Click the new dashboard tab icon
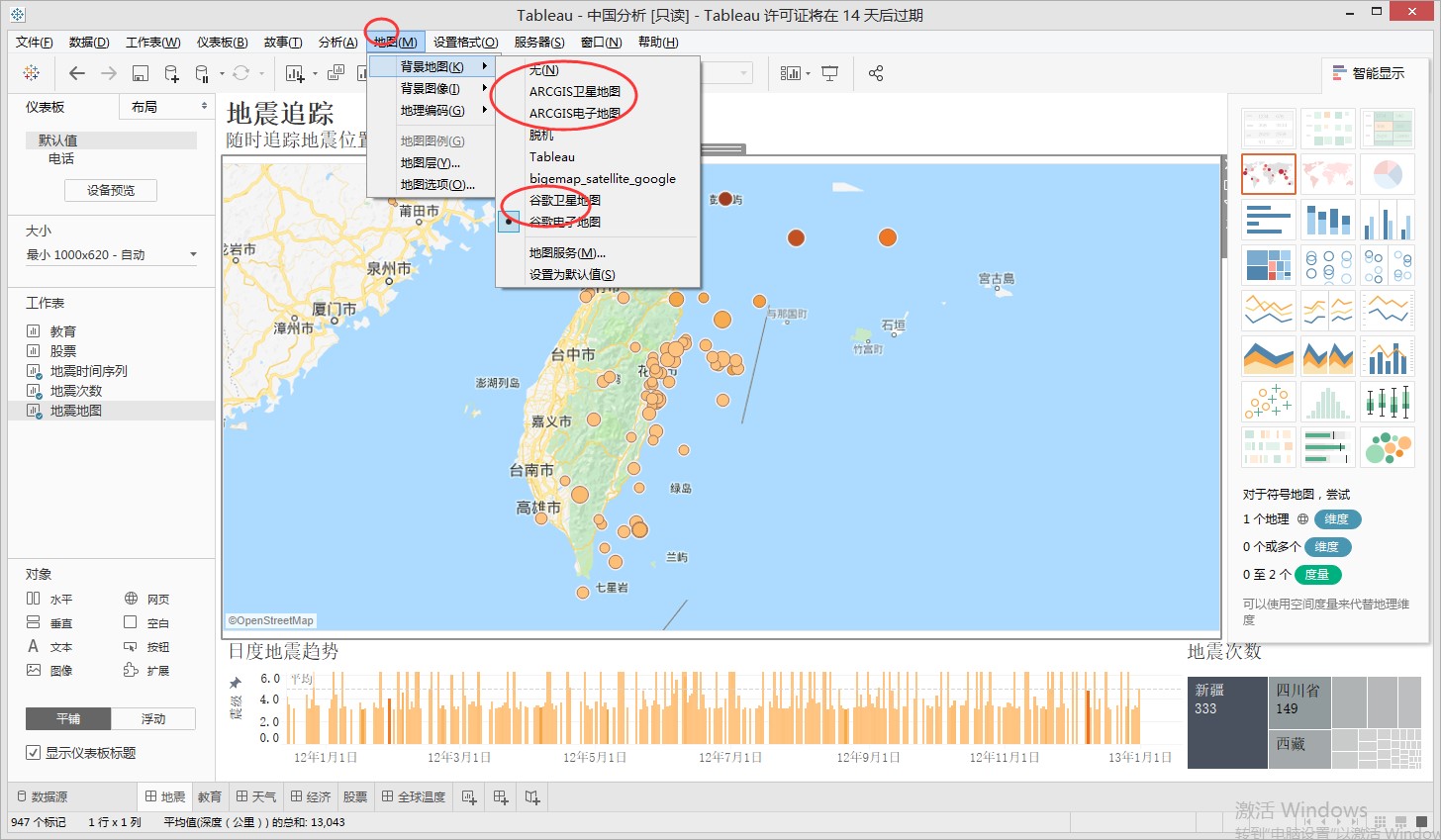 coord(501,796)
